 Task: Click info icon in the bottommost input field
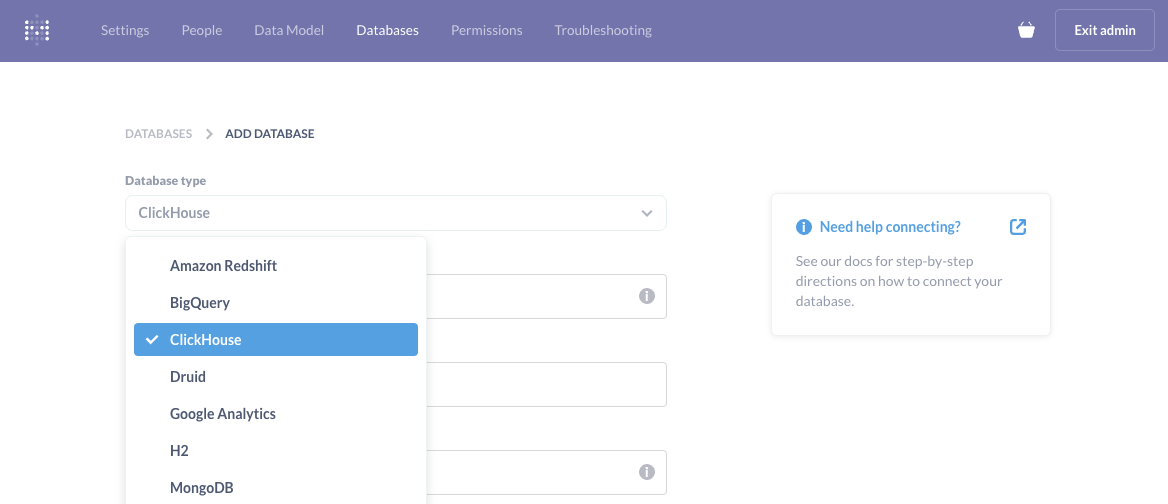(646, 473)
